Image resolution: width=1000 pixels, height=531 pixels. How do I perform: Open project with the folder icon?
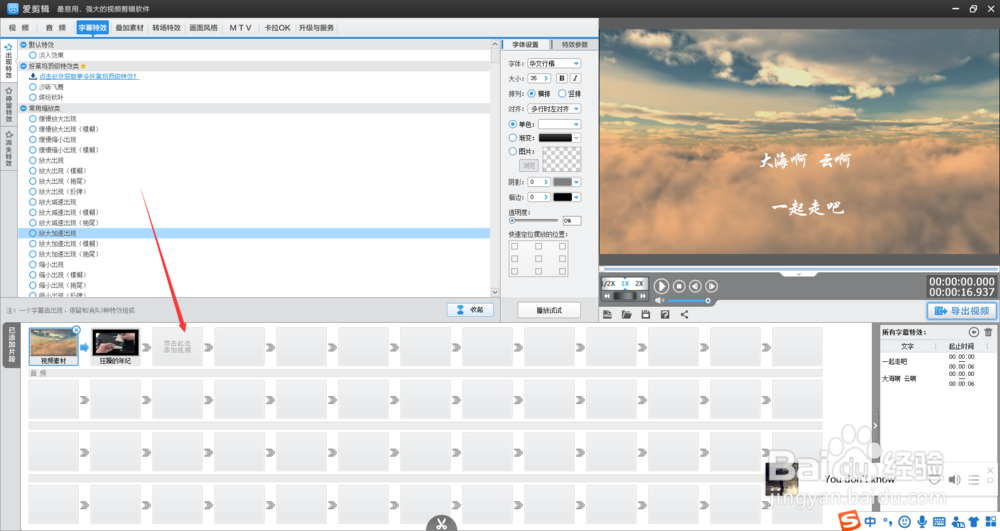pos(626,314)
